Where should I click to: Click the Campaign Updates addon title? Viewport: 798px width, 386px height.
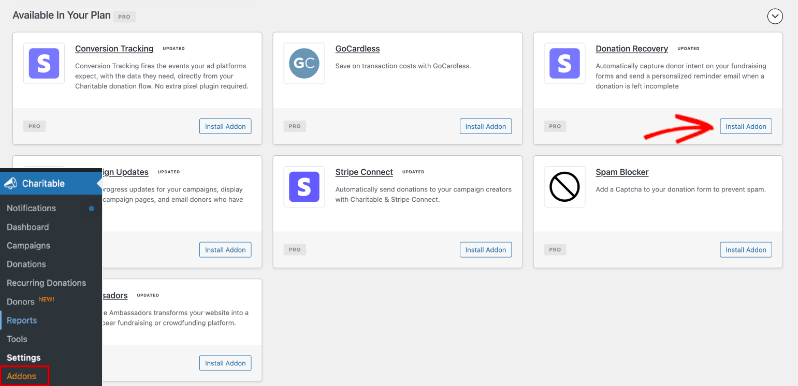125,172
